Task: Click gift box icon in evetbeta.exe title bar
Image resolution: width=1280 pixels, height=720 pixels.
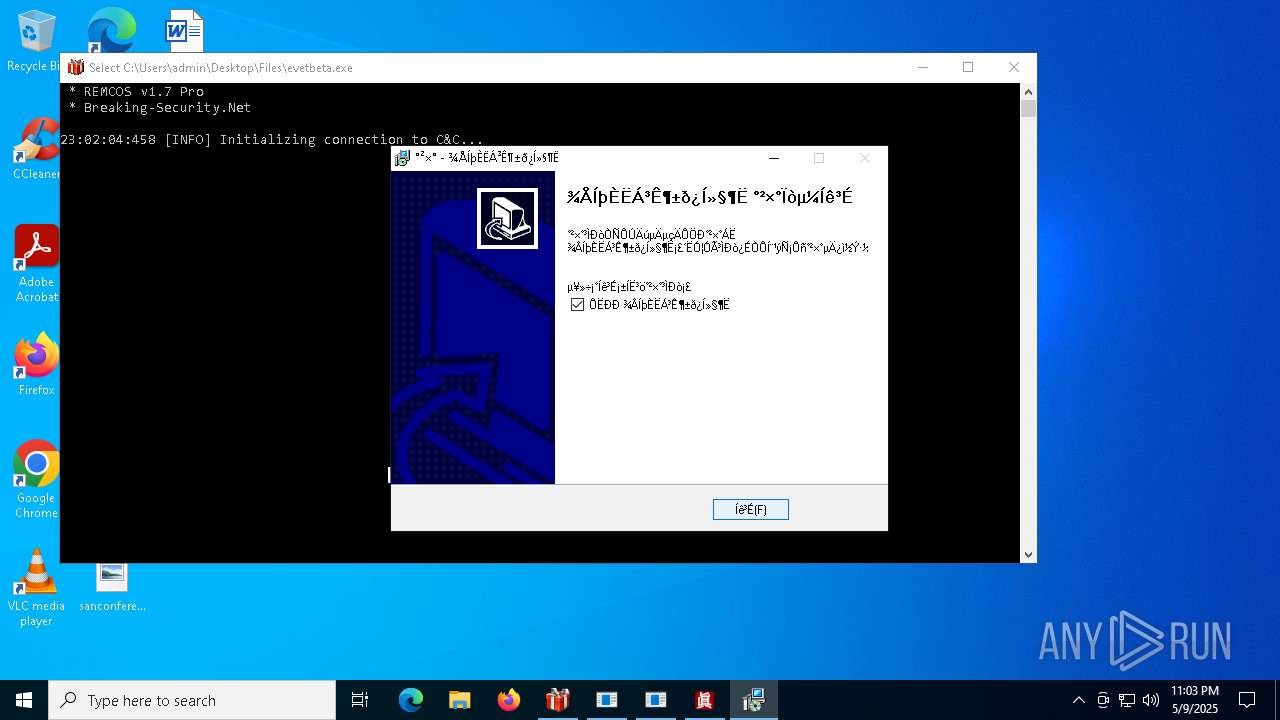Action: [75, 68]
